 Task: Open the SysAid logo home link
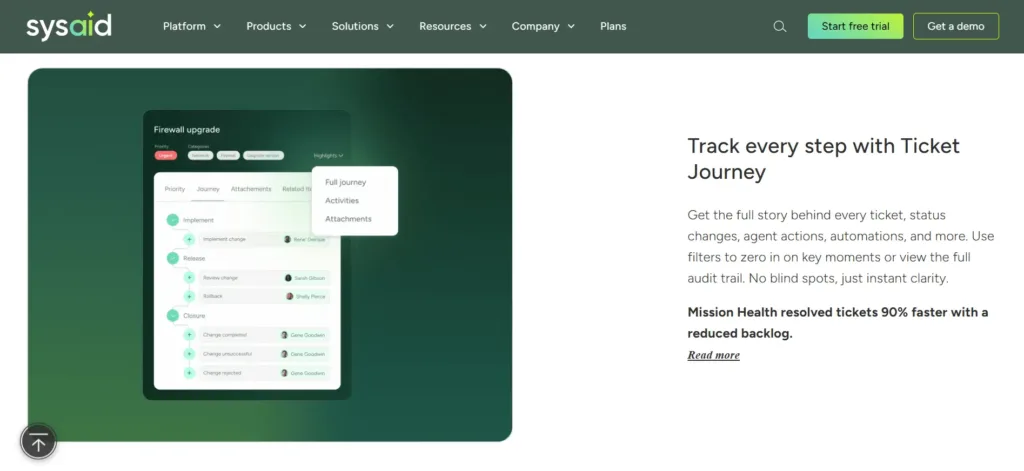69,26
